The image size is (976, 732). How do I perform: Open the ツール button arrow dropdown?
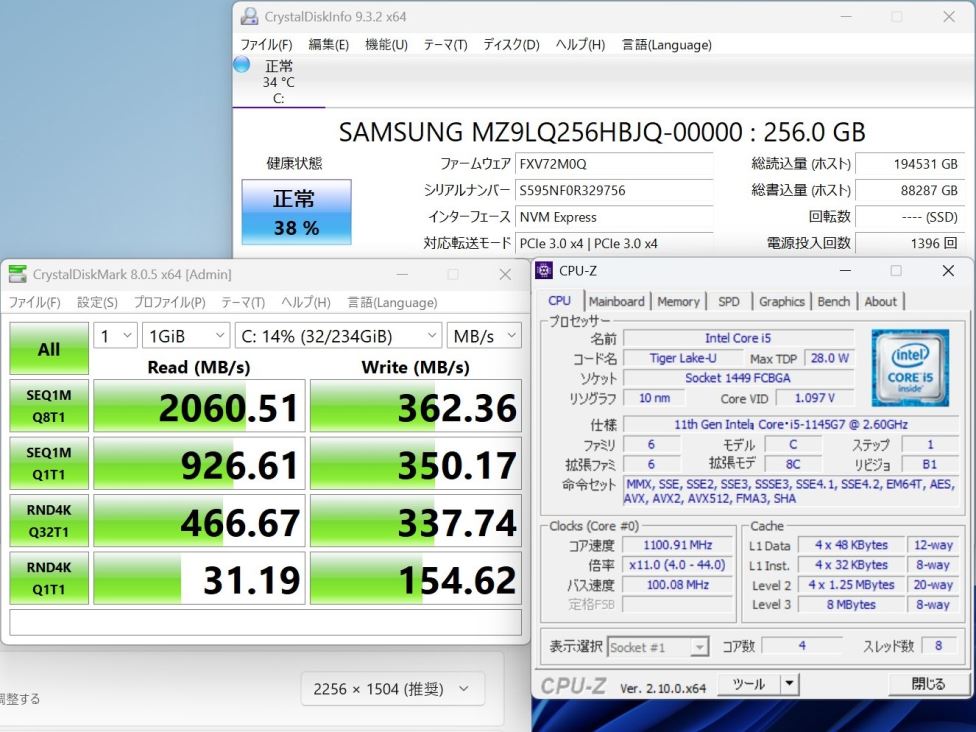(789, 684)
